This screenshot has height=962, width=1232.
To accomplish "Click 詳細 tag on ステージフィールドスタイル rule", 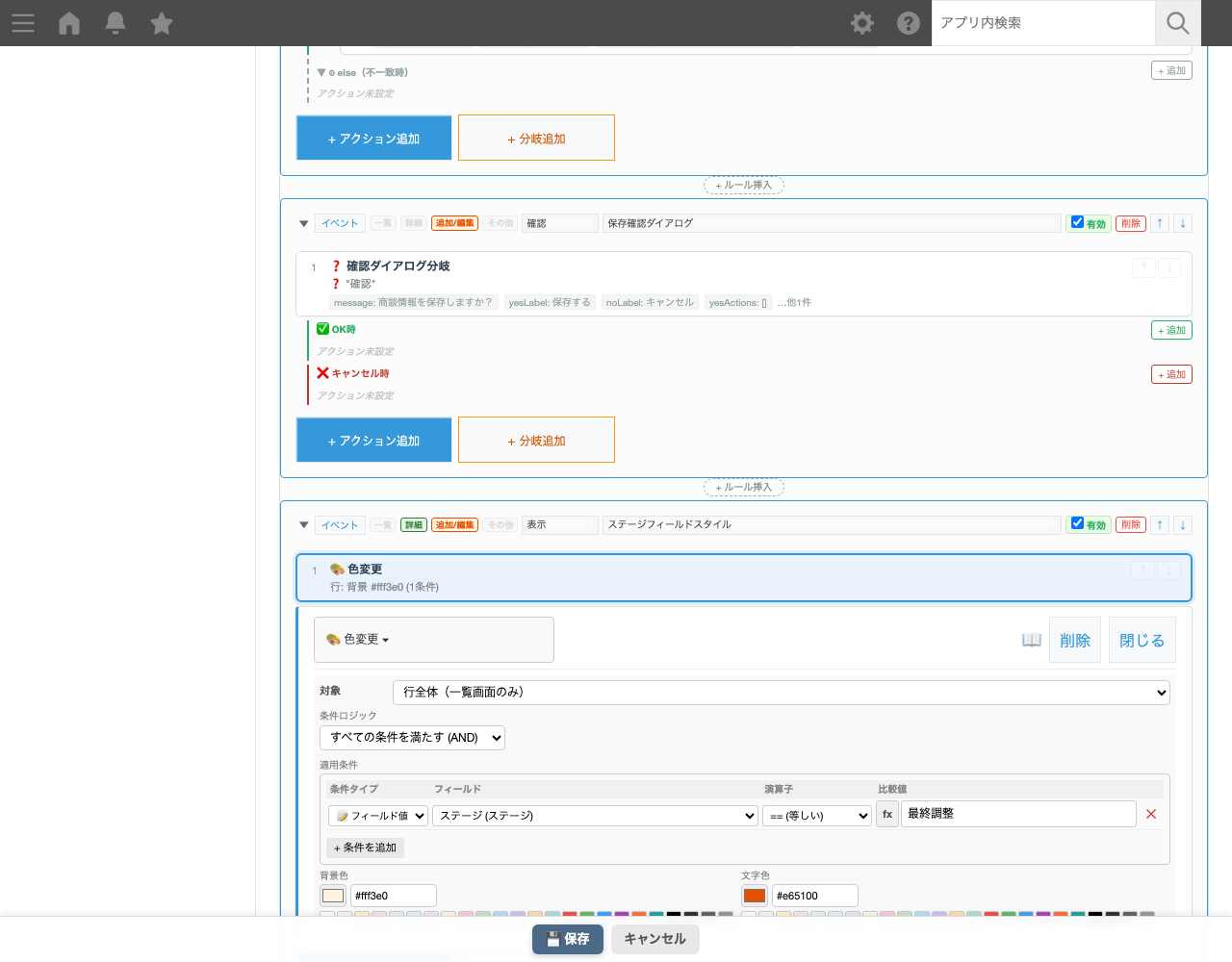I will click(414, 525).
